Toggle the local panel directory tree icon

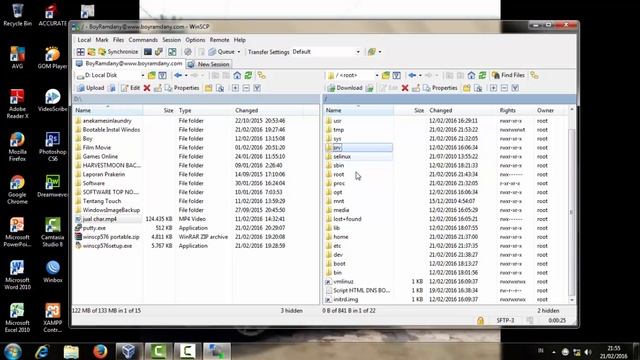point(261,75)
